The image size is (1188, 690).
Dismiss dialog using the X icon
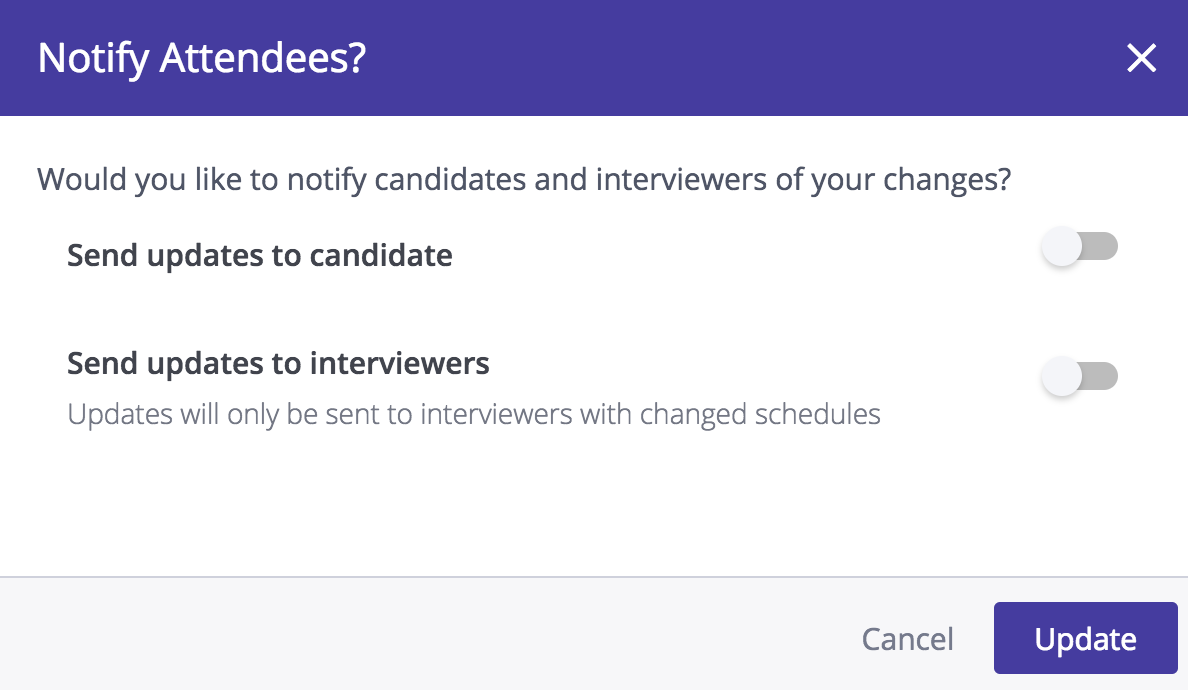pos(1141,59)
